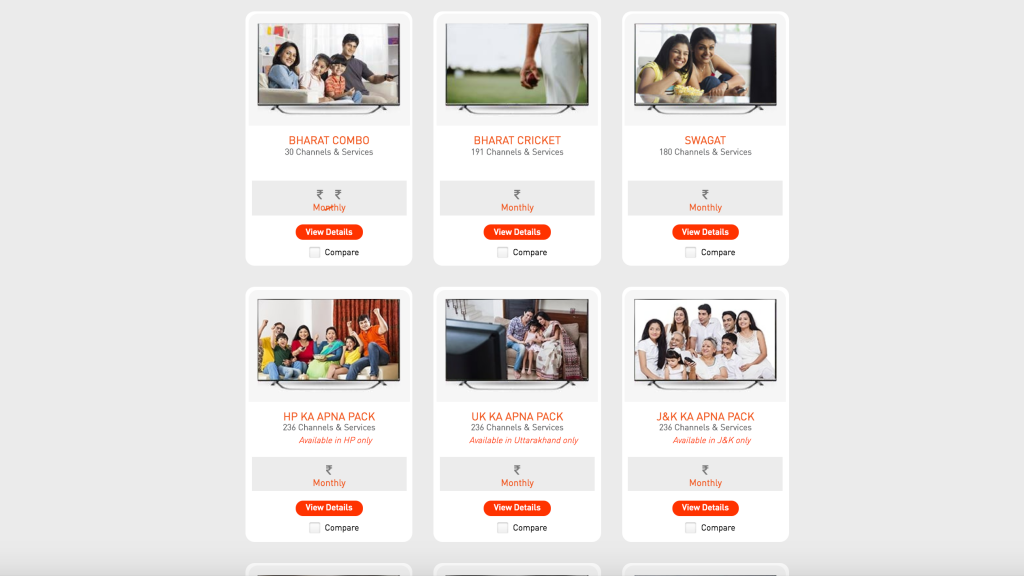1024x576 pixels.
Task: Click the cricket ball TV image
Action: point(517,67)
